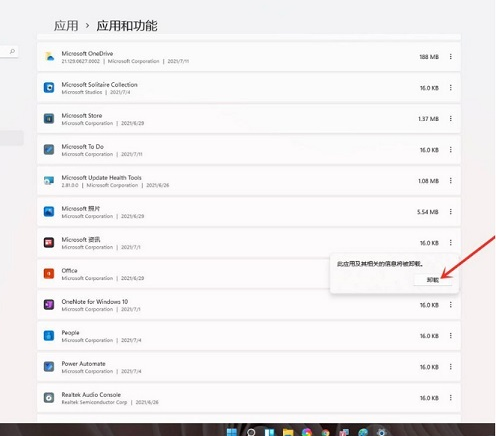501x436 pixels.
Task: Open more options for Microsoft To Do
Action: (451, 150)
